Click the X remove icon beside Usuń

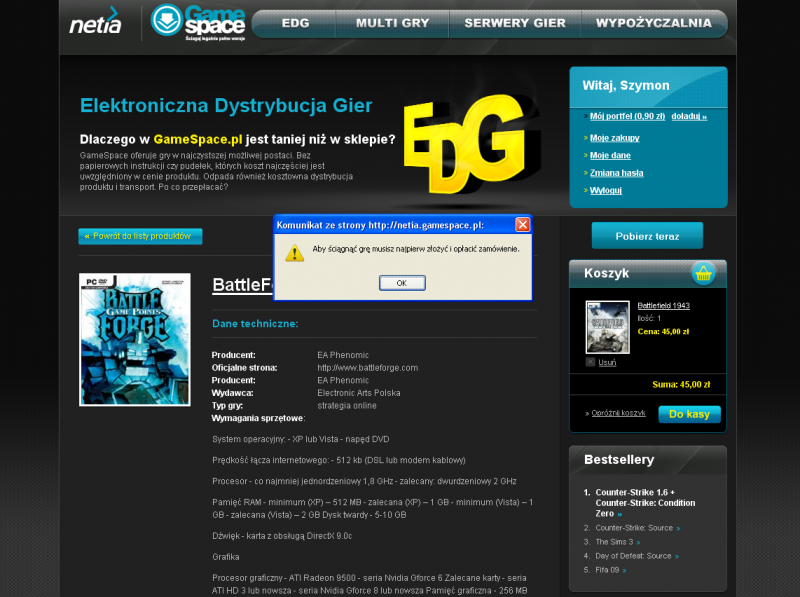coord(590,362)
